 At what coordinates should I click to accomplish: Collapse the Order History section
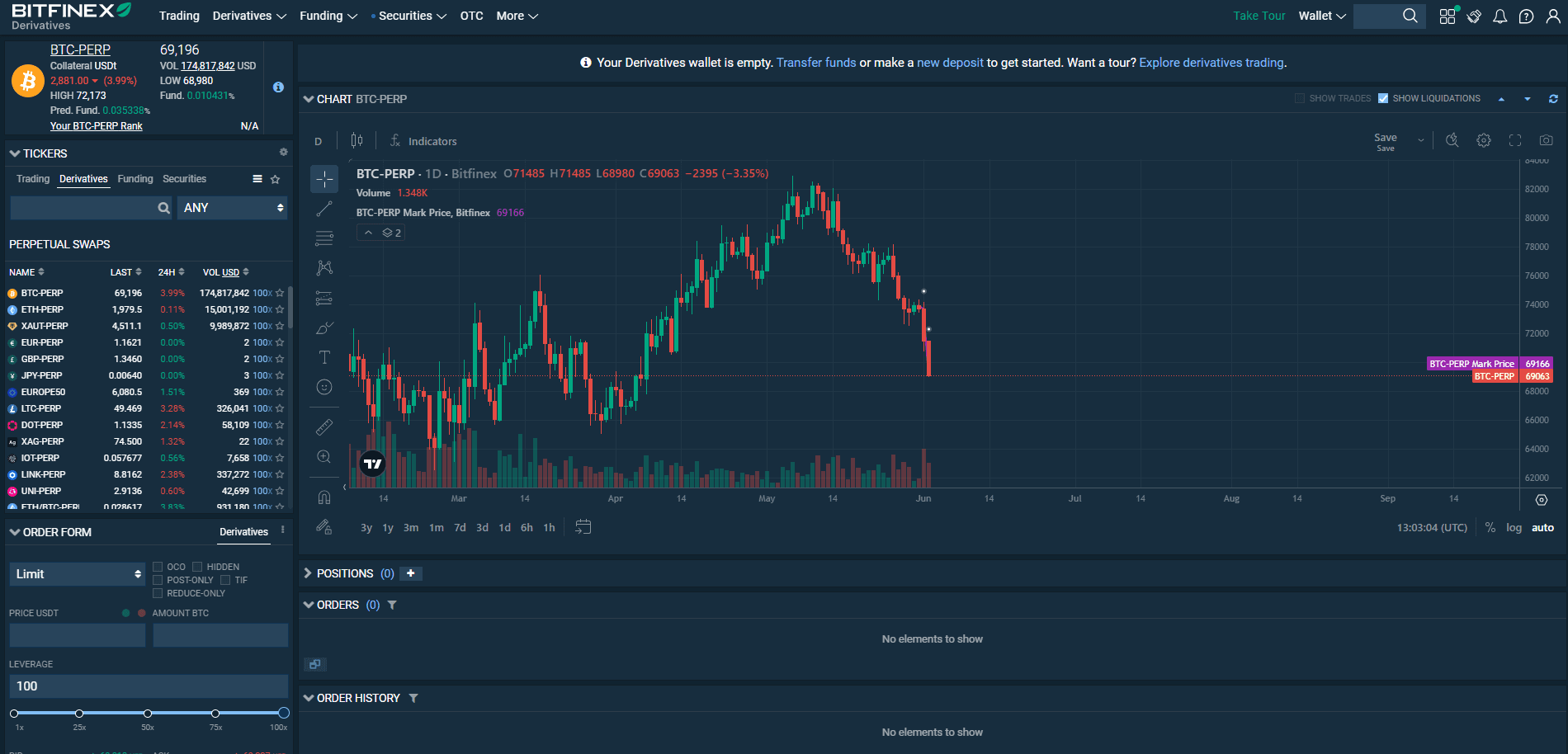point(309,698)
